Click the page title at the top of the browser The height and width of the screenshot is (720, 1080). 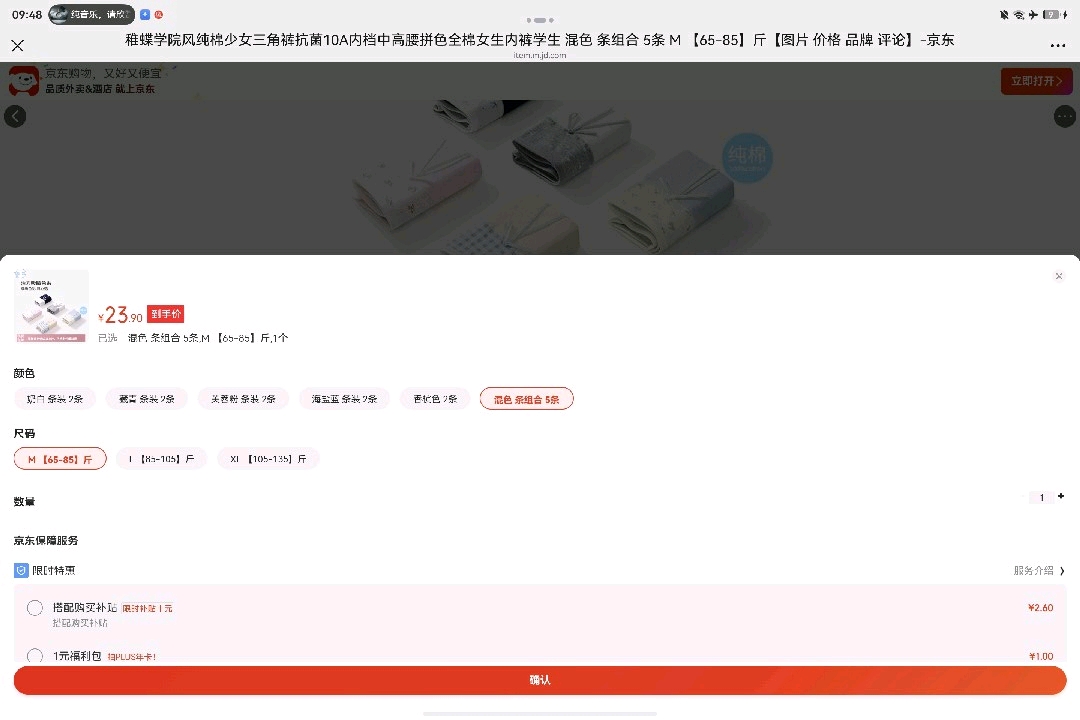(x=540, y=40)
